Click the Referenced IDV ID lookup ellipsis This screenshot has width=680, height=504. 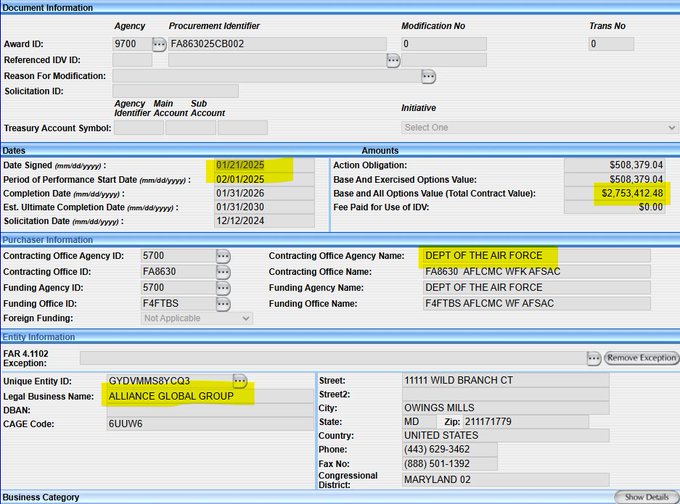[393, 60]
